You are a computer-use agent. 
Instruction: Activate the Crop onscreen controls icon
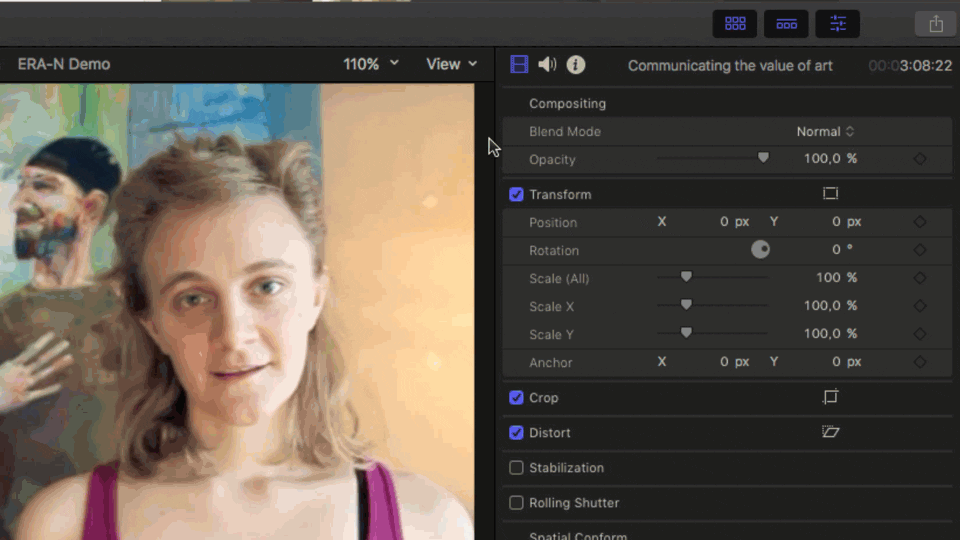point(830,397)
